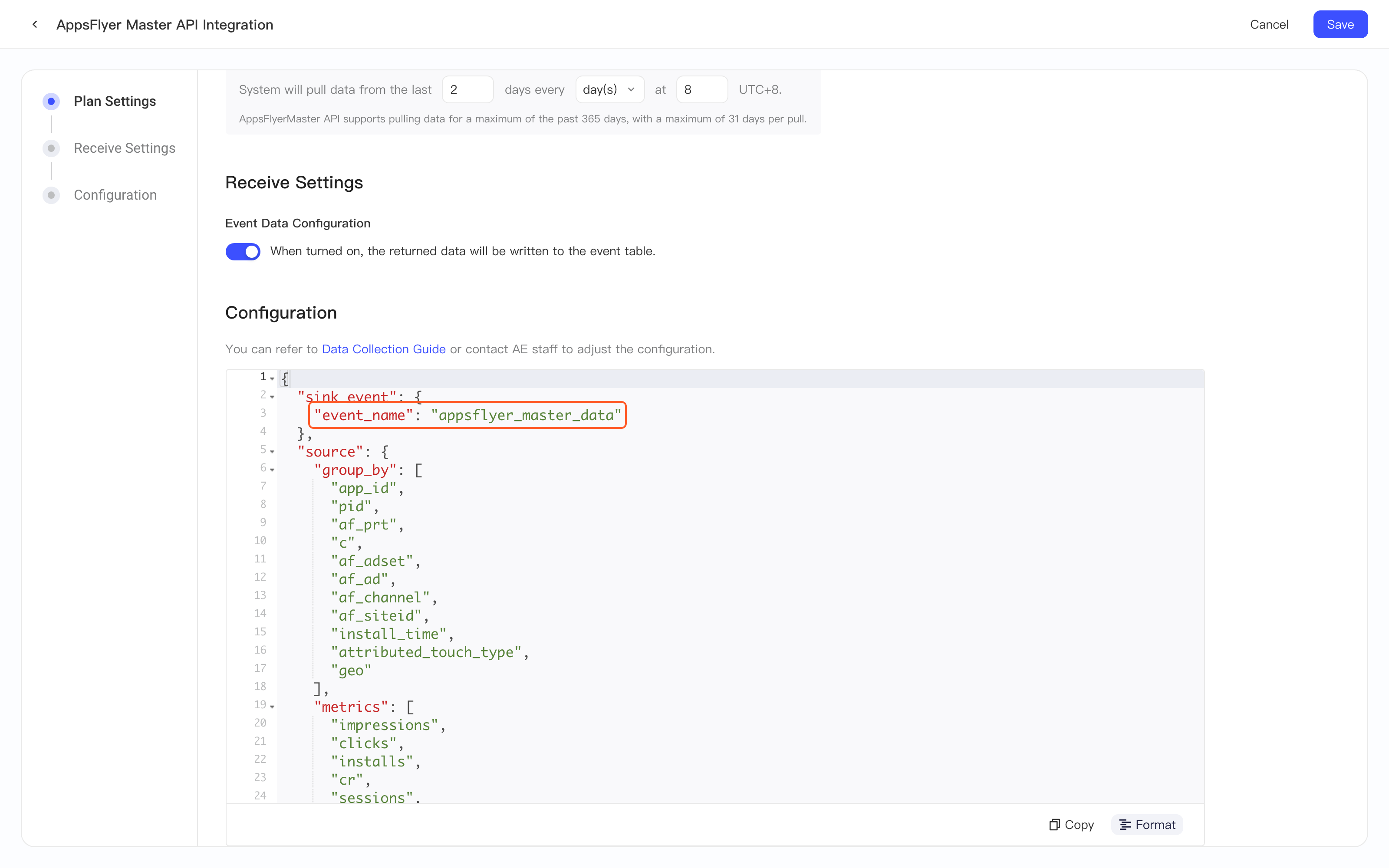Viewport: 1389px width, 868px height.
Task: Cancel the integration changes
Action: pyautogui.click(x=1269, y=24)
